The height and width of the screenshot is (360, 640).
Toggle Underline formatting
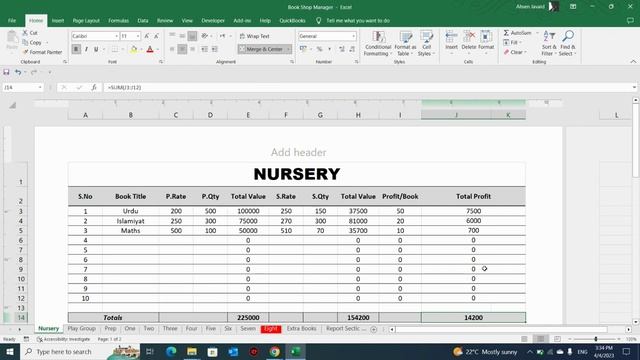96,49
